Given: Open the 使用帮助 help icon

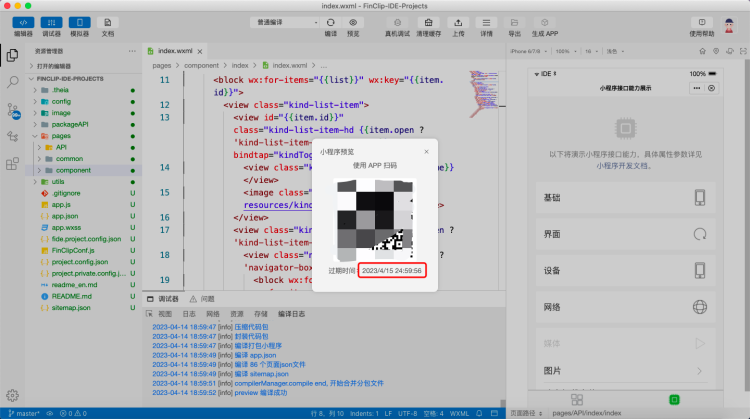Looking at the screenshot, I should click(702, 22).
